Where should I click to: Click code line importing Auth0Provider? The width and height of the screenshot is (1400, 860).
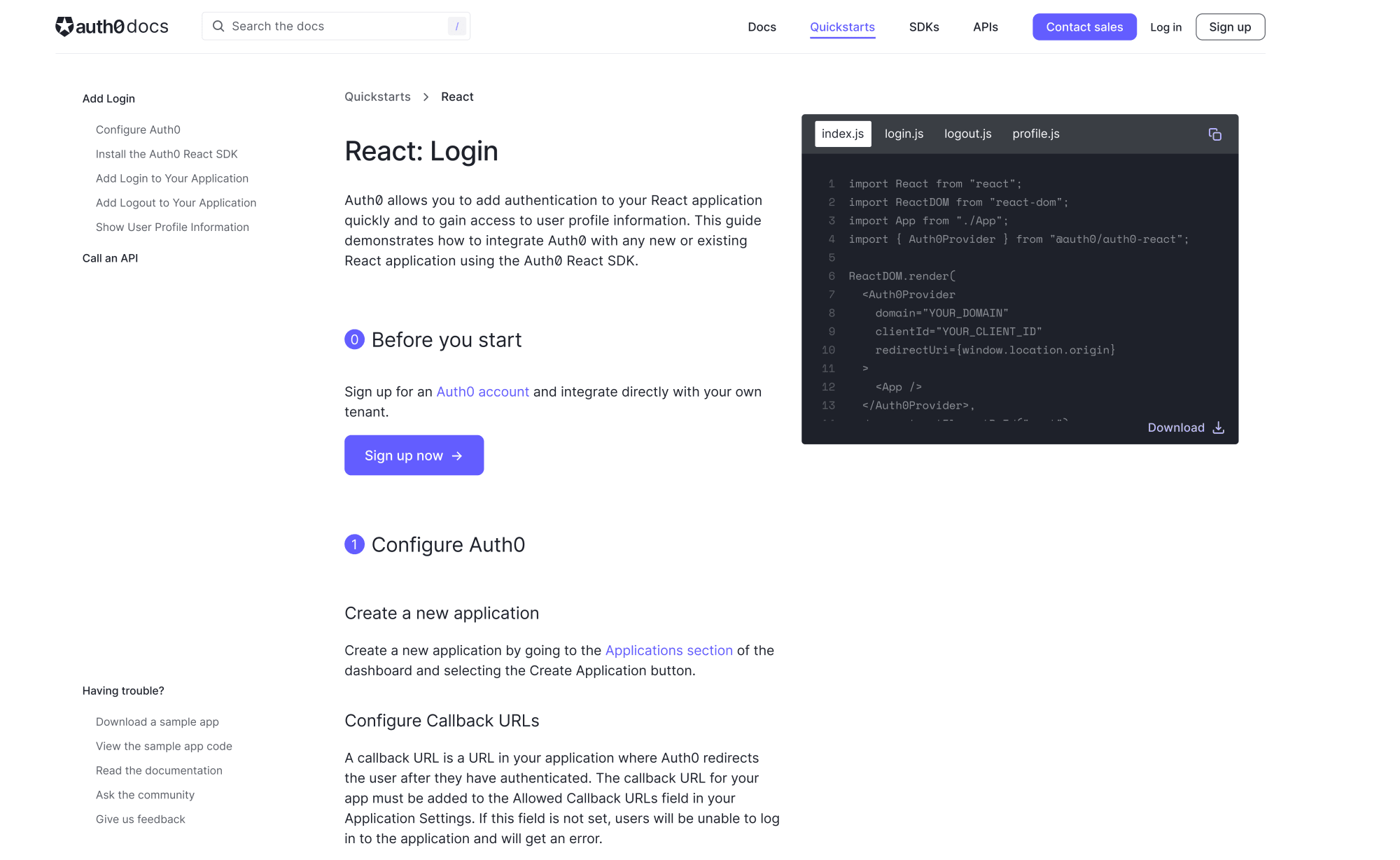point(1018,239)
